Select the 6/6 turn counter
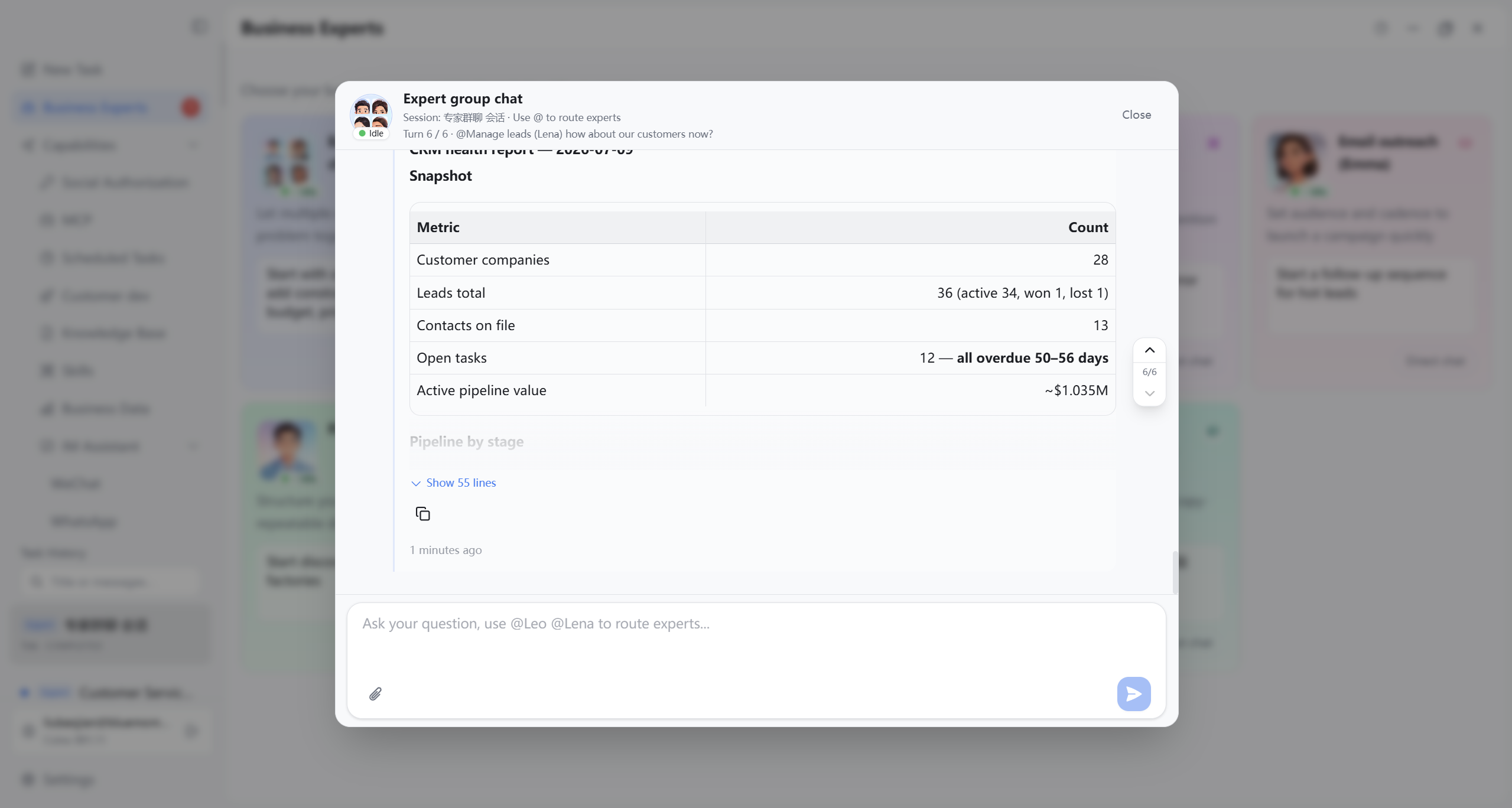Image resolution: width=1512 pixels, height=808 pixels. click(x=1149, y=372)
